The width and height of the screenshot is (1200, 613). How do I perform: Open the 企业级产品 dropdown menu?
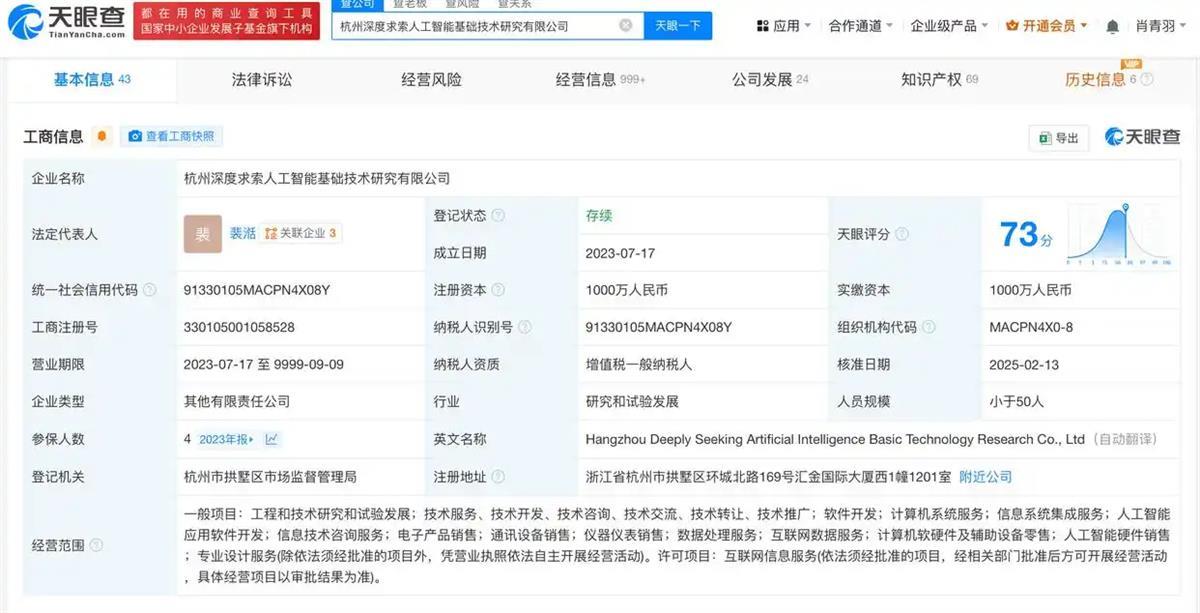click(x=943, y=25)
